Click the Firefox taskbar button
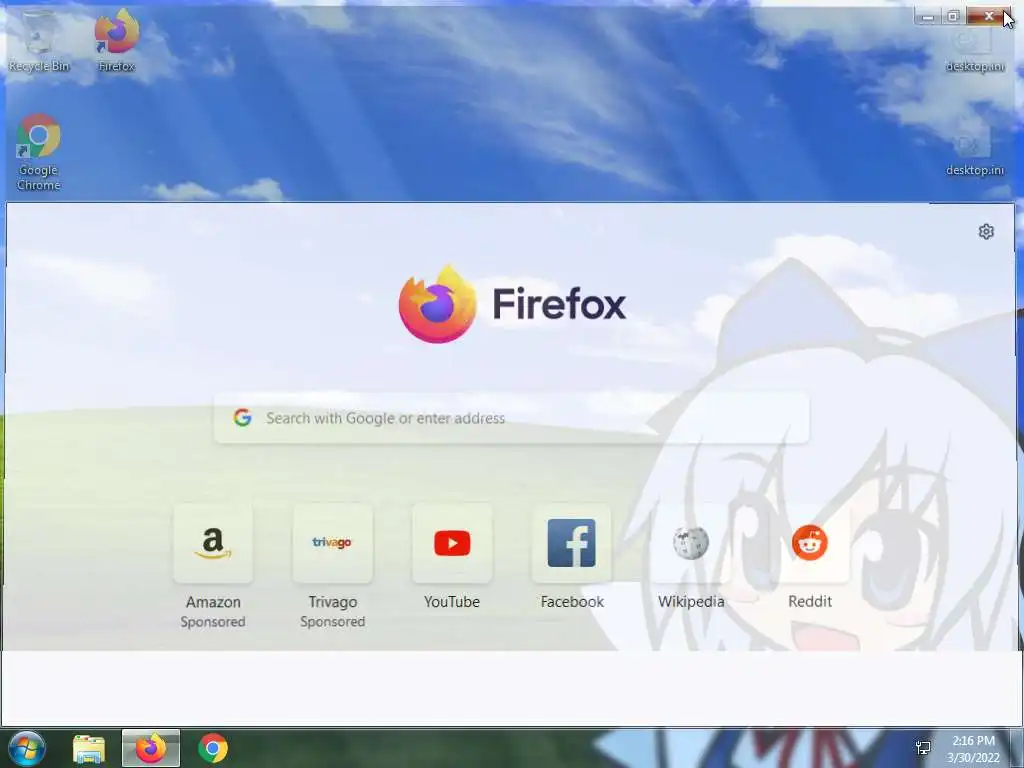Image resolution: width=1024 pixels, height=768 pixels. pos(151,748)
